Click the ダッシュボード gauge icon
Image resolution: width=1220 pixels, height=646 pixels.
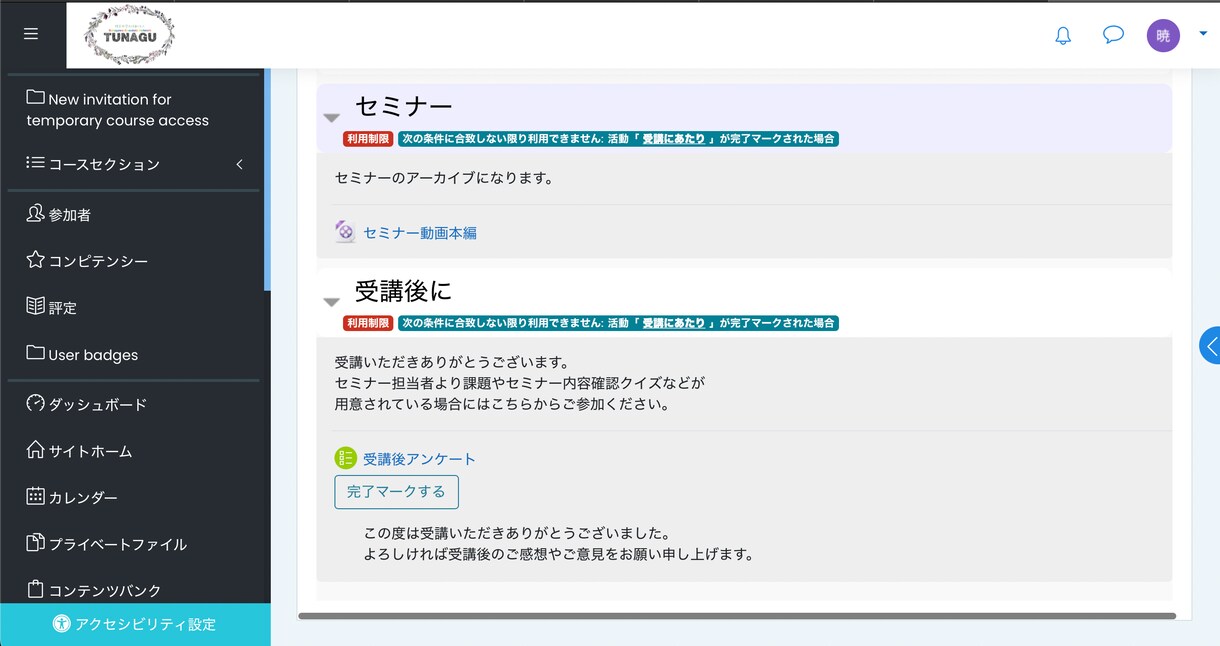pos(35,403)
